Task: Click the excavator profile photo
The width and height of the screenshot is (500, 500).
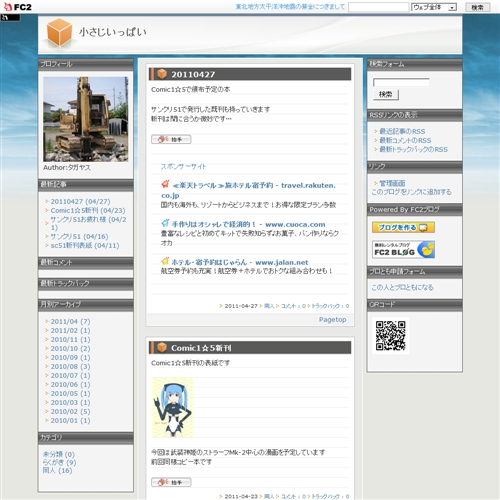Action: click(x=86, y=119)
